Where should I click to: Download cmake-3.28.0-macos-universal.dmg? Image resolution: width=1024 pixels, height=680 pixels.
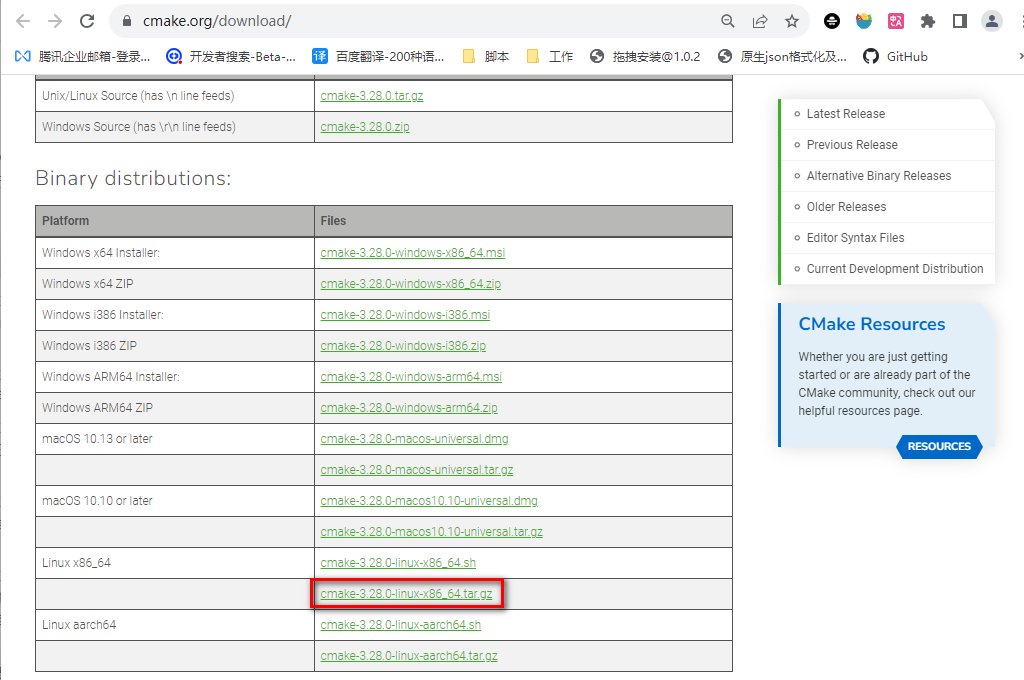(x=414, y=439)
